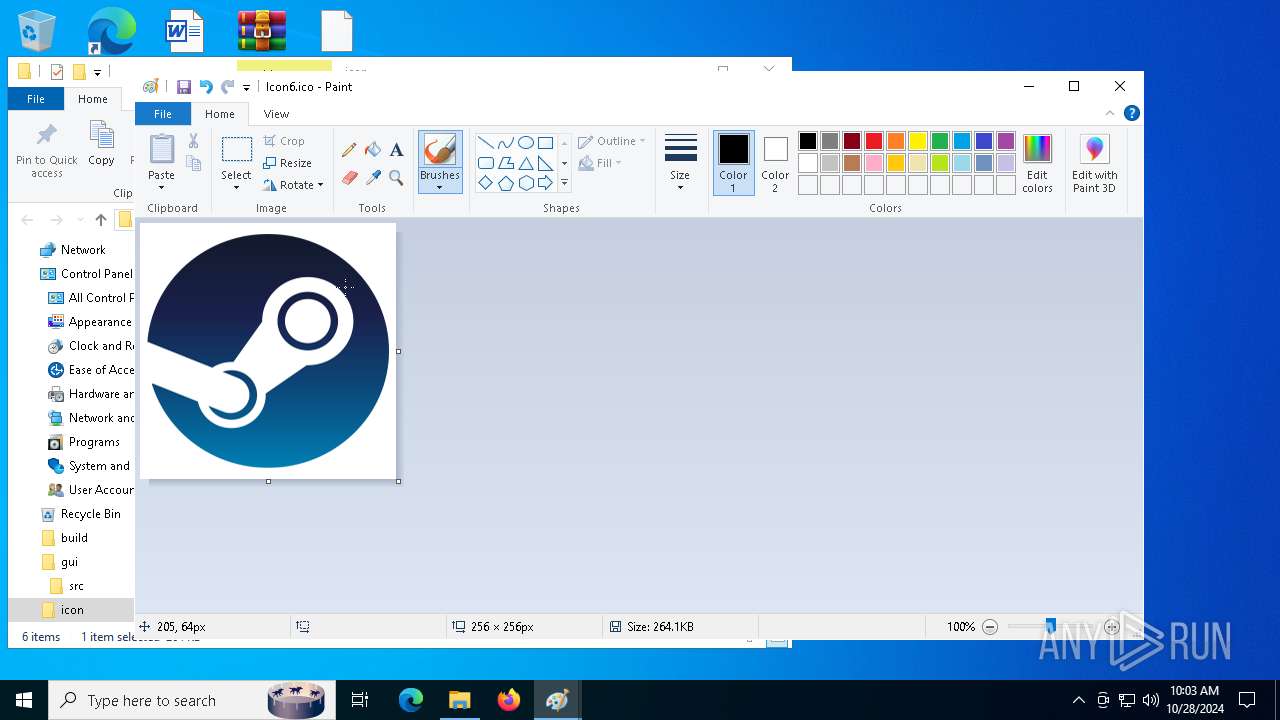Select Color 2 box

pyautogui.click(x=775, y=163)
